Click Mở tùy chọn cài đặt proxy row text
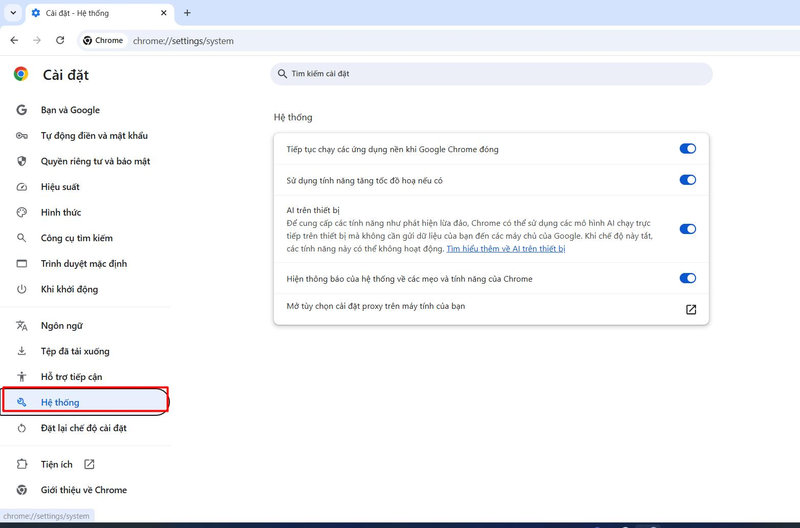The height and width of the screenshot is (528, 800). coord(376,306)
